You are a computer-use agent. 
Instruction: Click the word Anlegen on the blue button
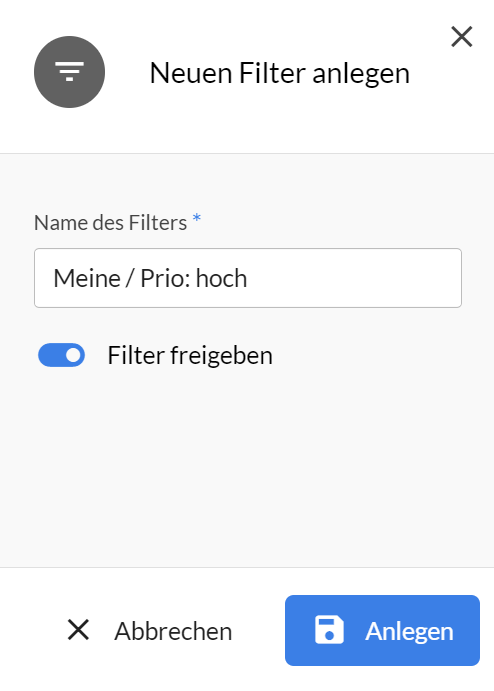409,631
